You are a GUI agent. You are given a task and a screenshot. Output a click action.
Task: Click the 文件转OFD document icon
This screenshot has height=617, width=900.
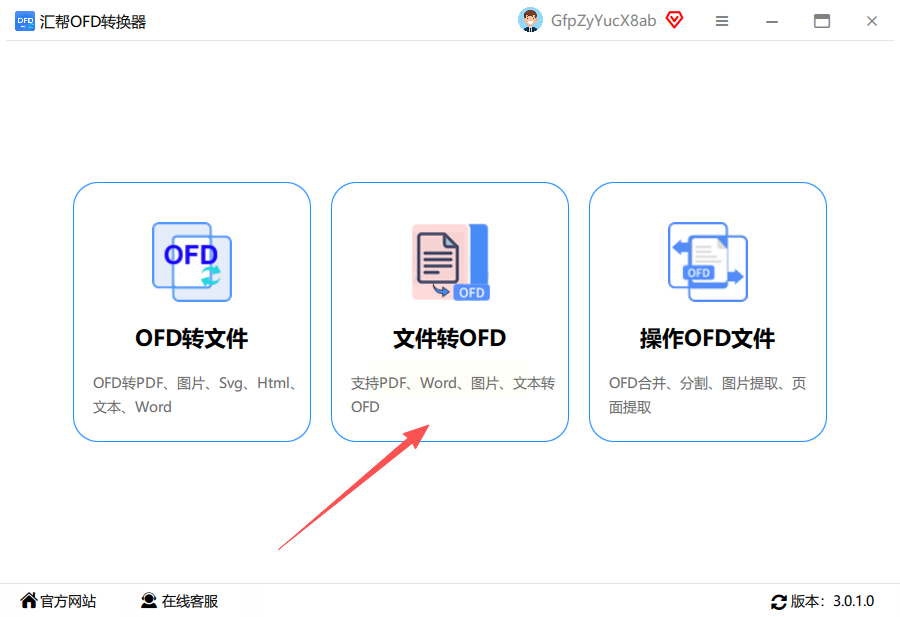[450, 262]
